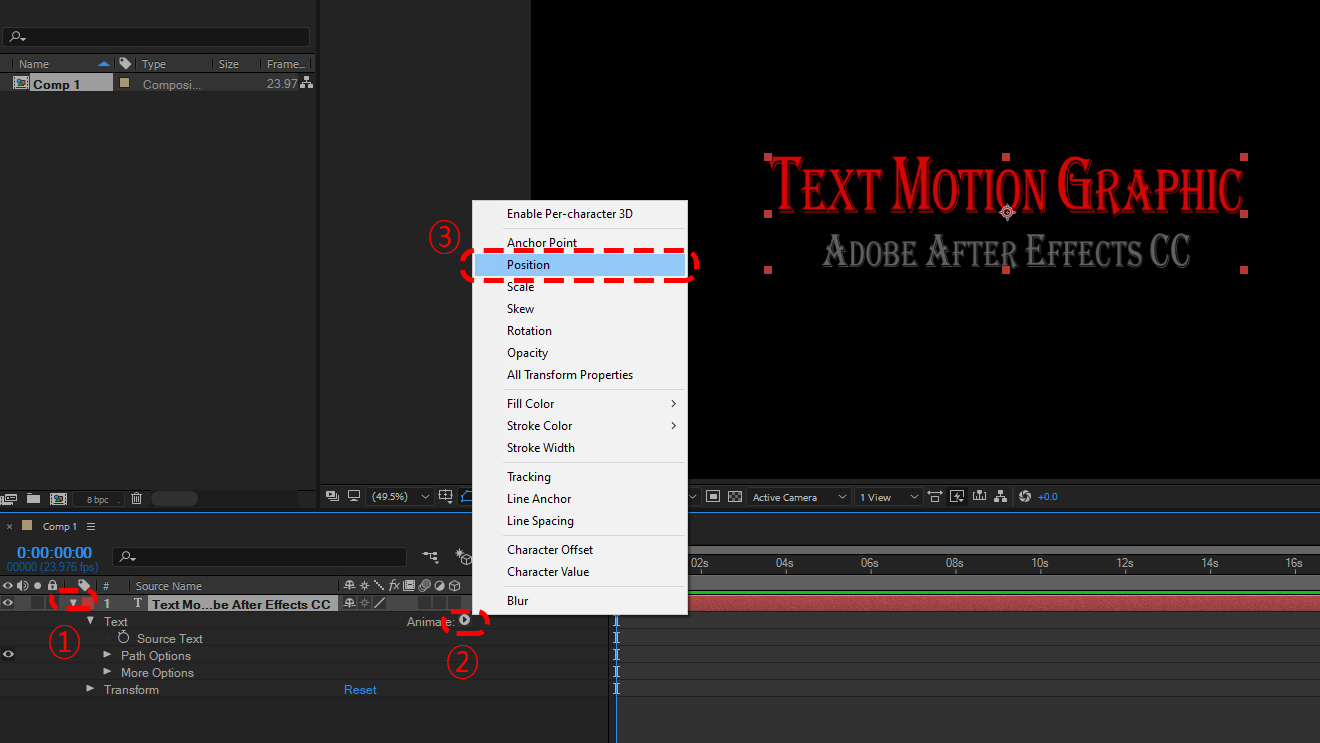Viewport: 1320px width, 743px height.
Task: Open the Fast Previews options
Action: 957,496
